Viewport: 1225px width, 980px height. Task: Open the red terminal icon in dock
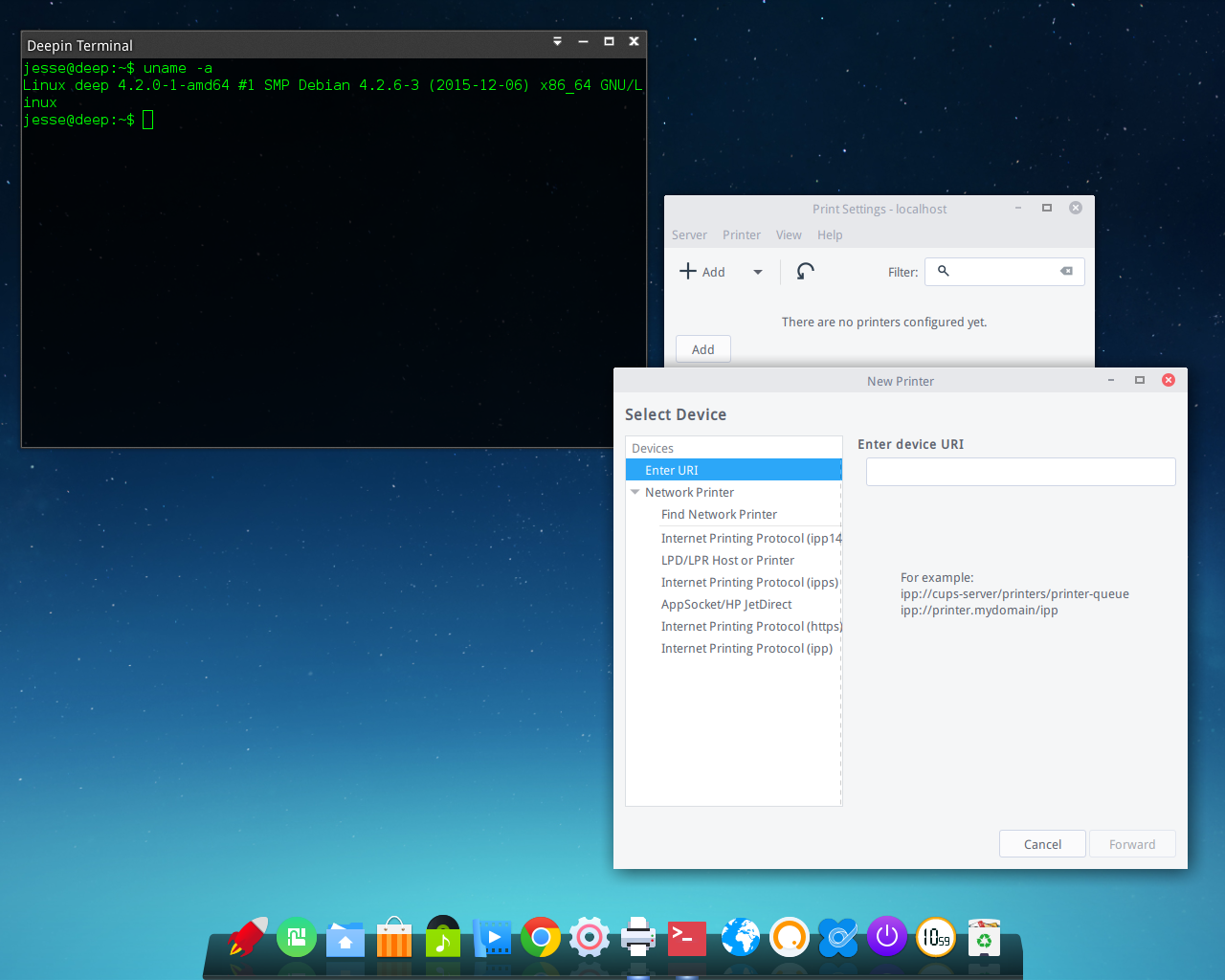coord(687,938)
